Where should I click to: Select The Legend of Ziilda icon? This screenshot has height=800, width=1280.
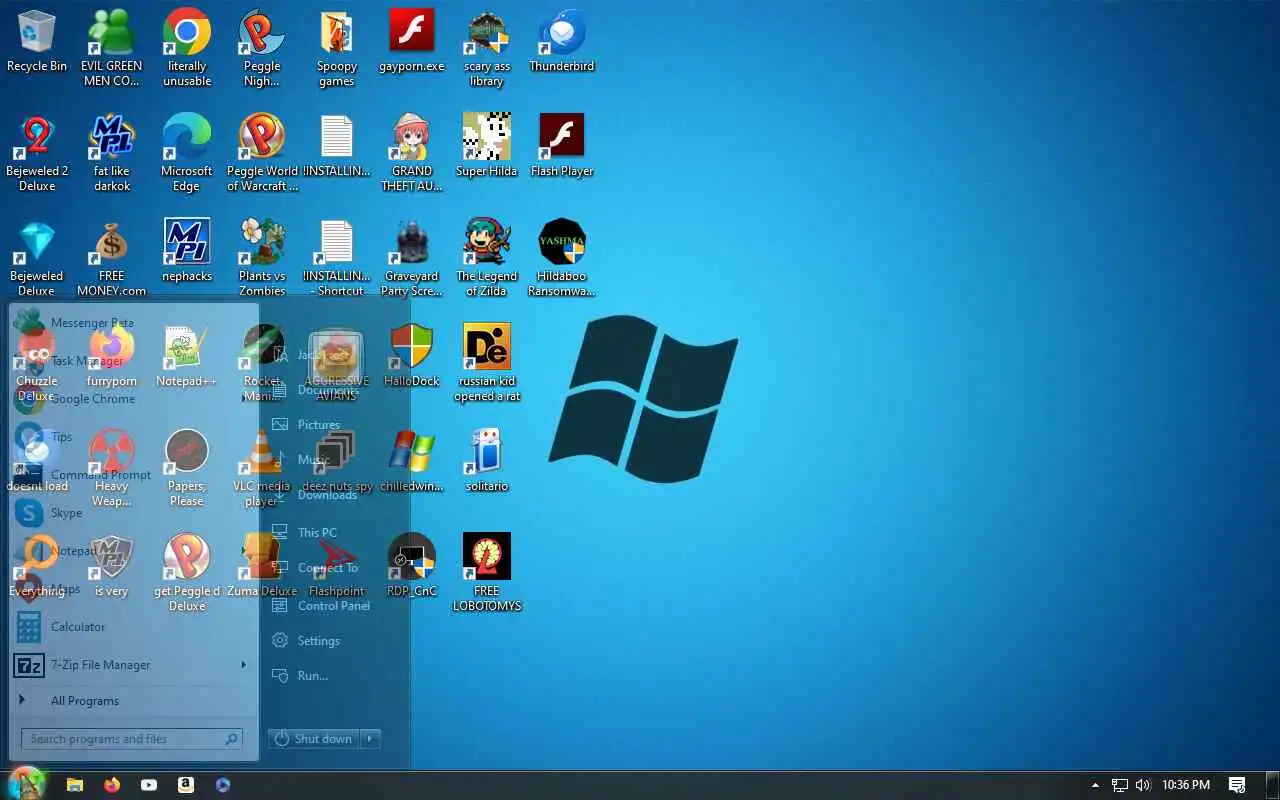point(487,258)
